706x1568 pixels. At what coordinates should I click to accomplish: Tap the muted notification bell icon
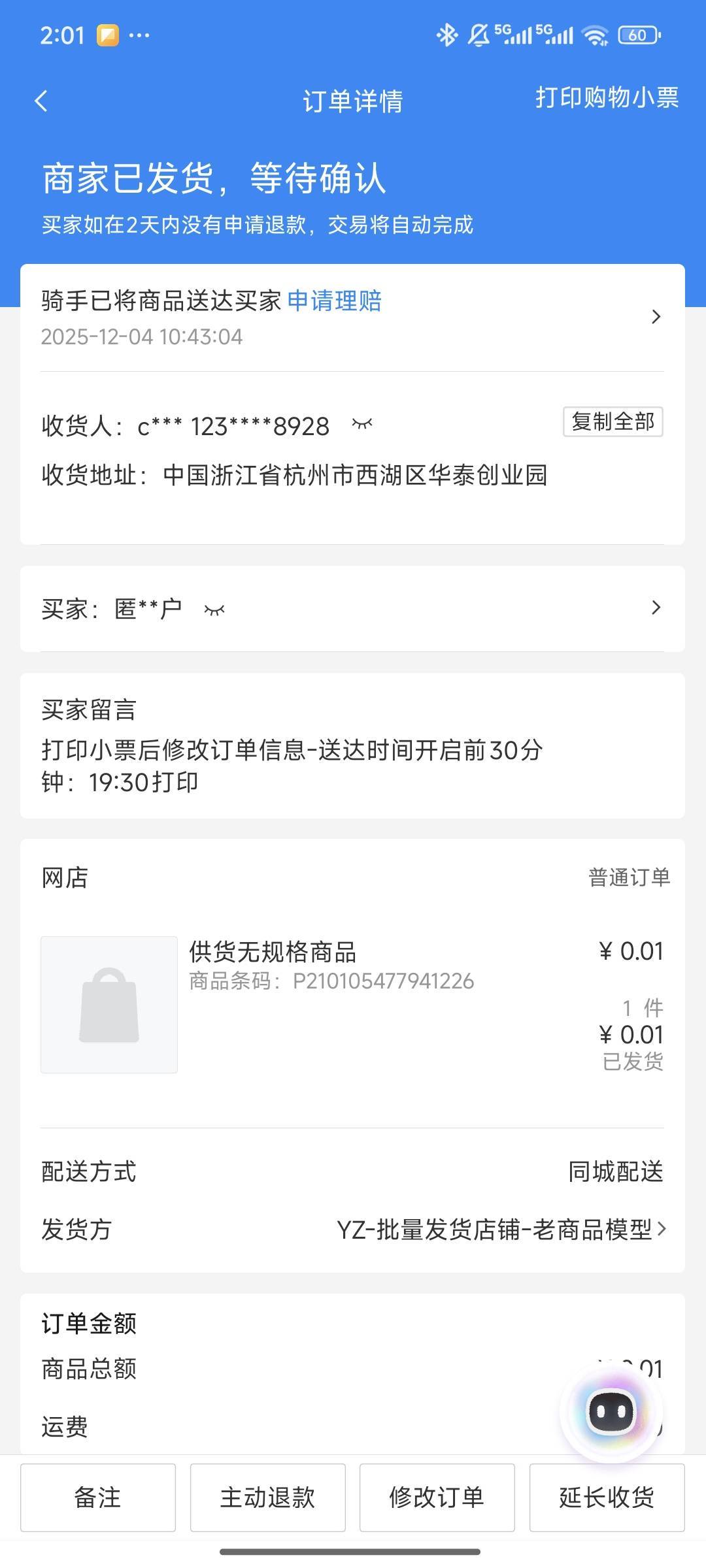(479, 35)
